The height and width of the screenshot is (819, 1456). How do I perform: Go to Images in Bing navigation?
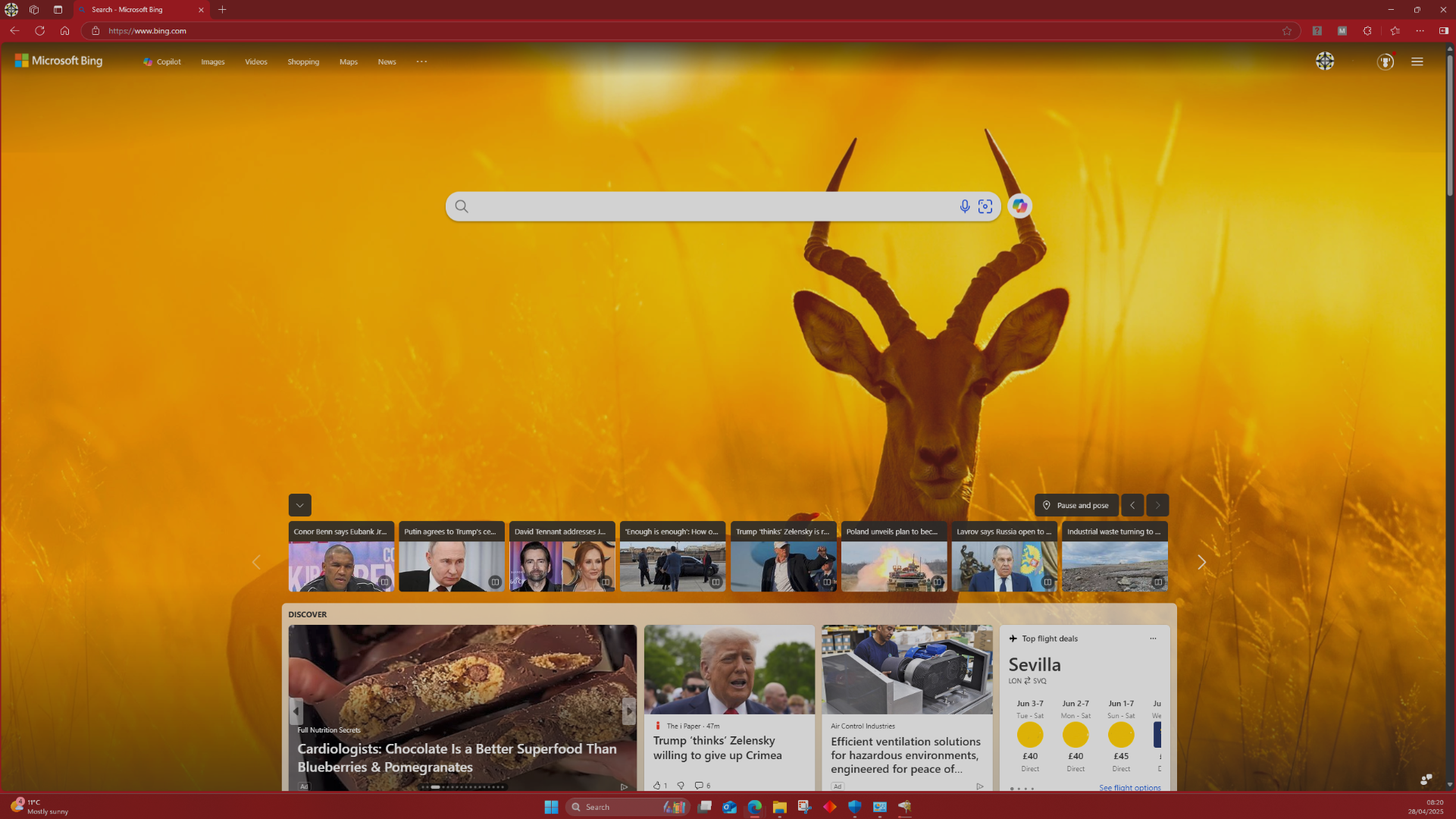click(x=213, y=62)
